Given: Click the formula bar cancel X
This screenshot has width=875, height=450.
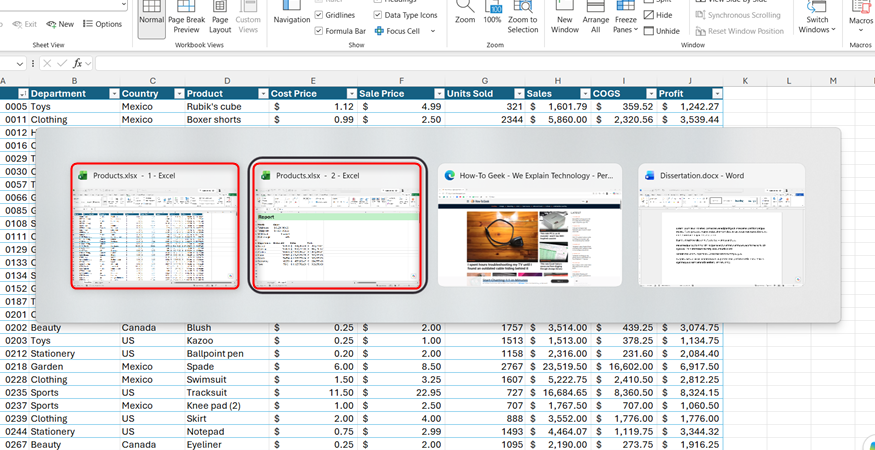Looking at the screenshot, I should tap(47, 64).
